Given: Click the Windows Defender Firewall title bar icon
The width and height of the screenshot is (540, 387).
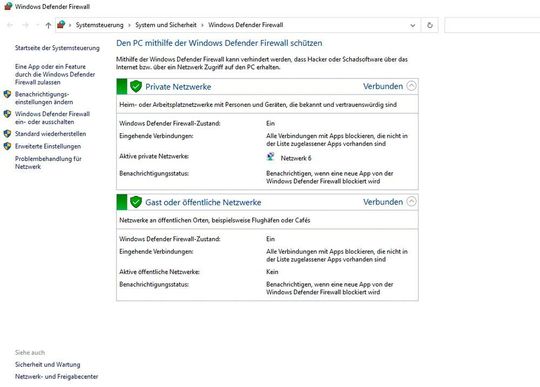Looking at the screenshot, I should 8,6.
